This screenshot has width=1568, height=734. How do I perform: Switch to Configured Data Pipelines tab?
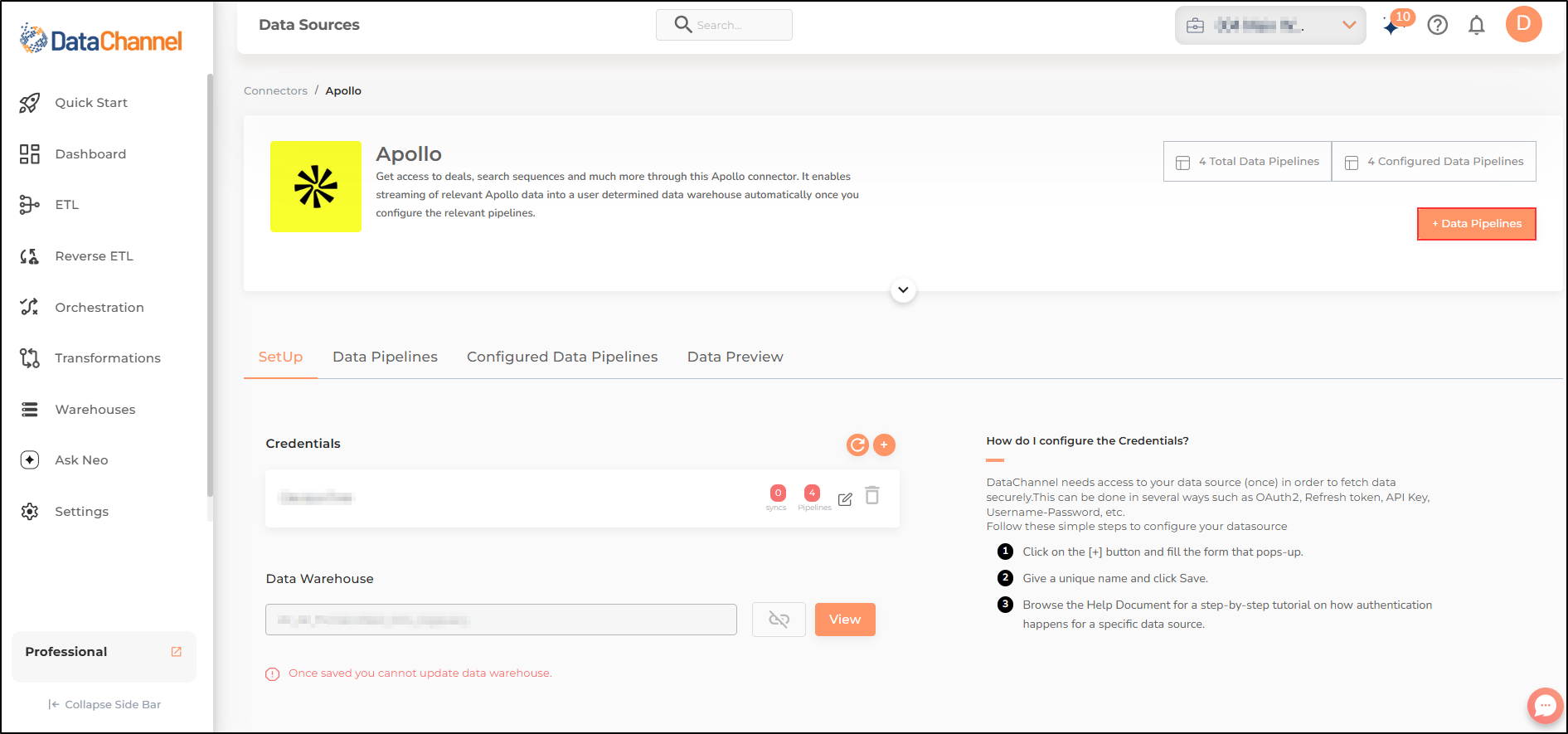[x=562, y=357]
